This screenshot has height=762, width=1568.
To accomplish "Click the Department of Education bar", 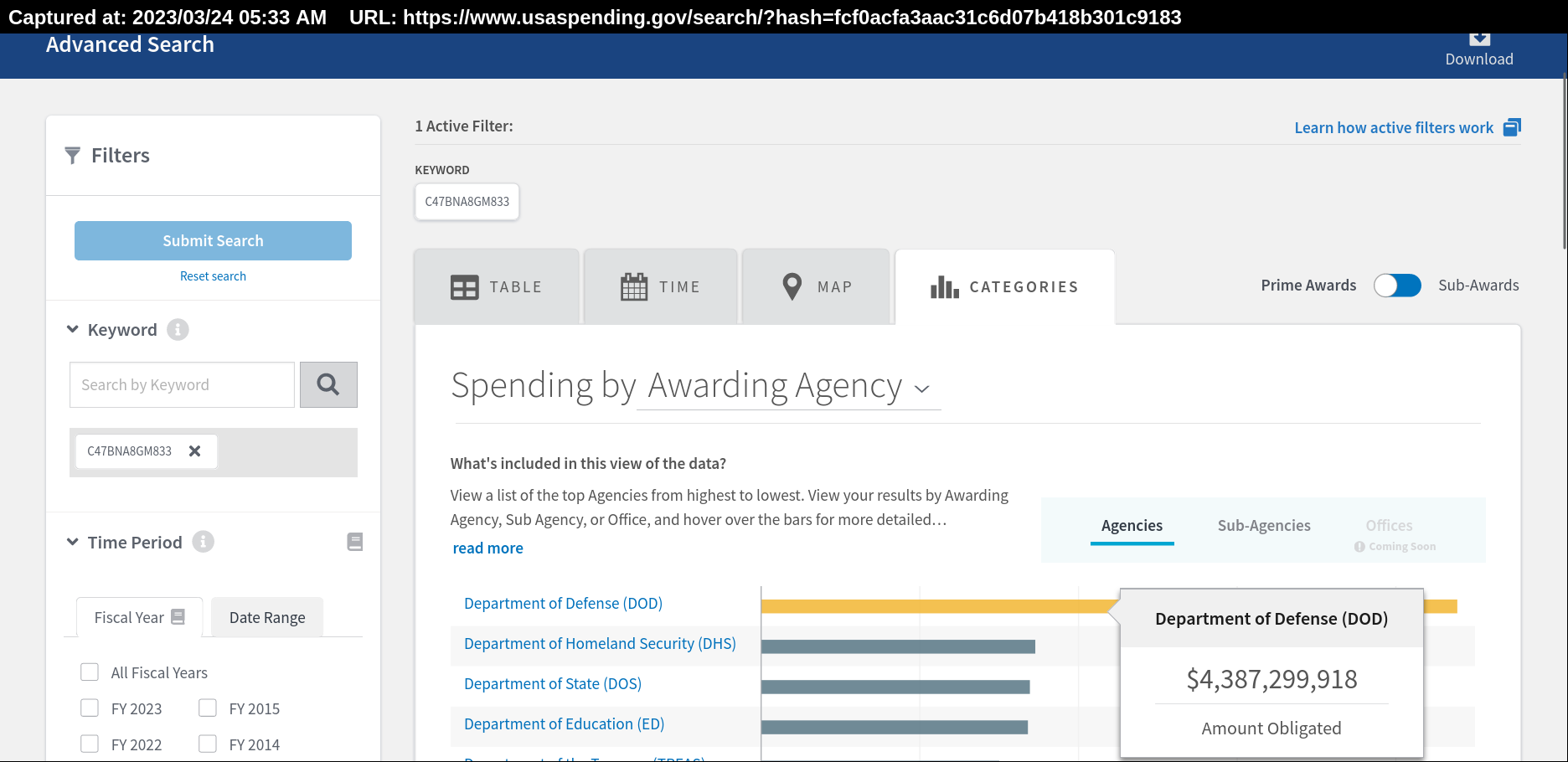I will pyautogui.click(x=895, y=727).
